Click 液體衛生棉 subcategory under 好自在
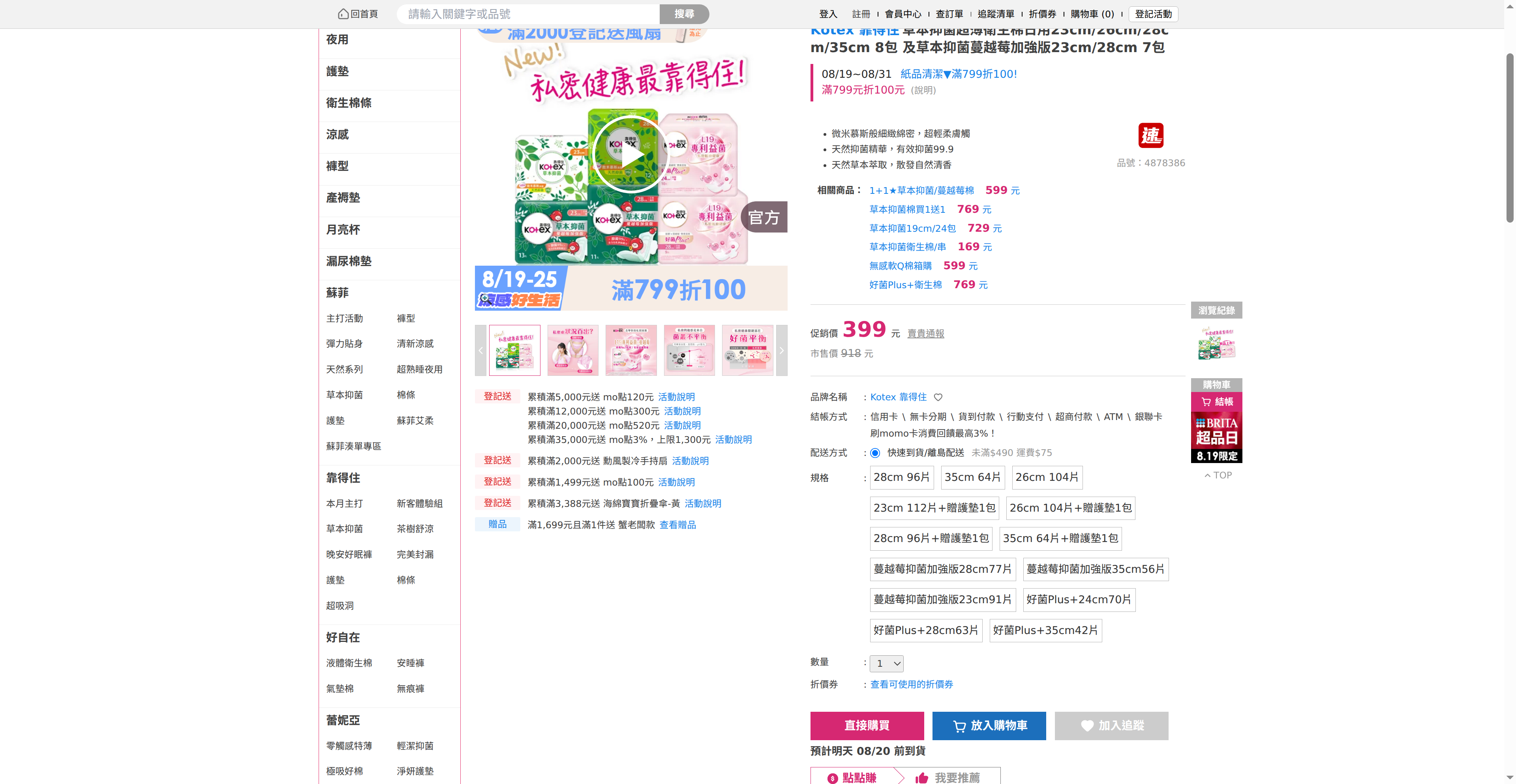 point(349,663)
